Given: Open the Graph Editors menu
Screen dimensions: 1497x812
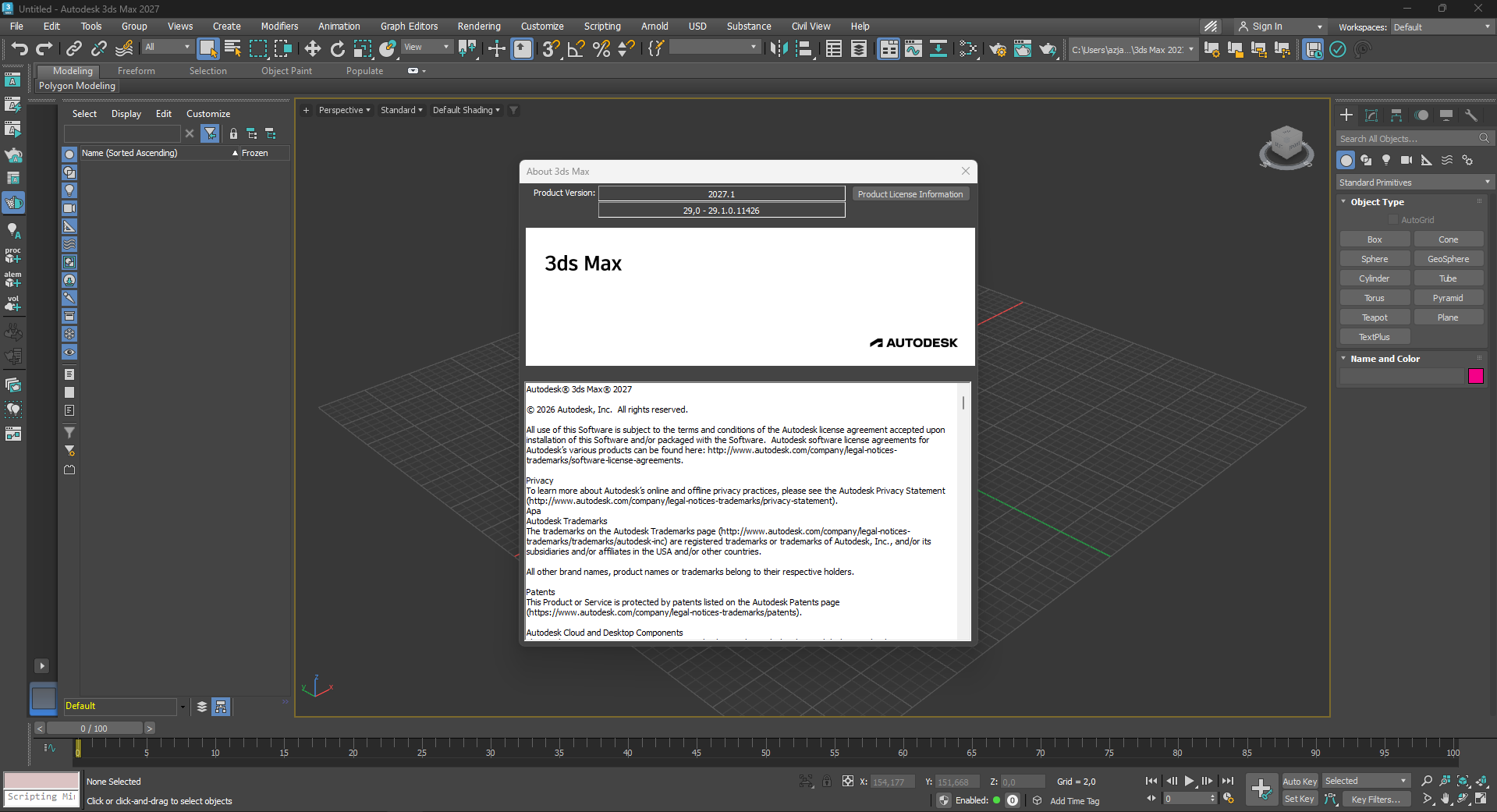Looking at the screenshot, I should tap(410, 27).
